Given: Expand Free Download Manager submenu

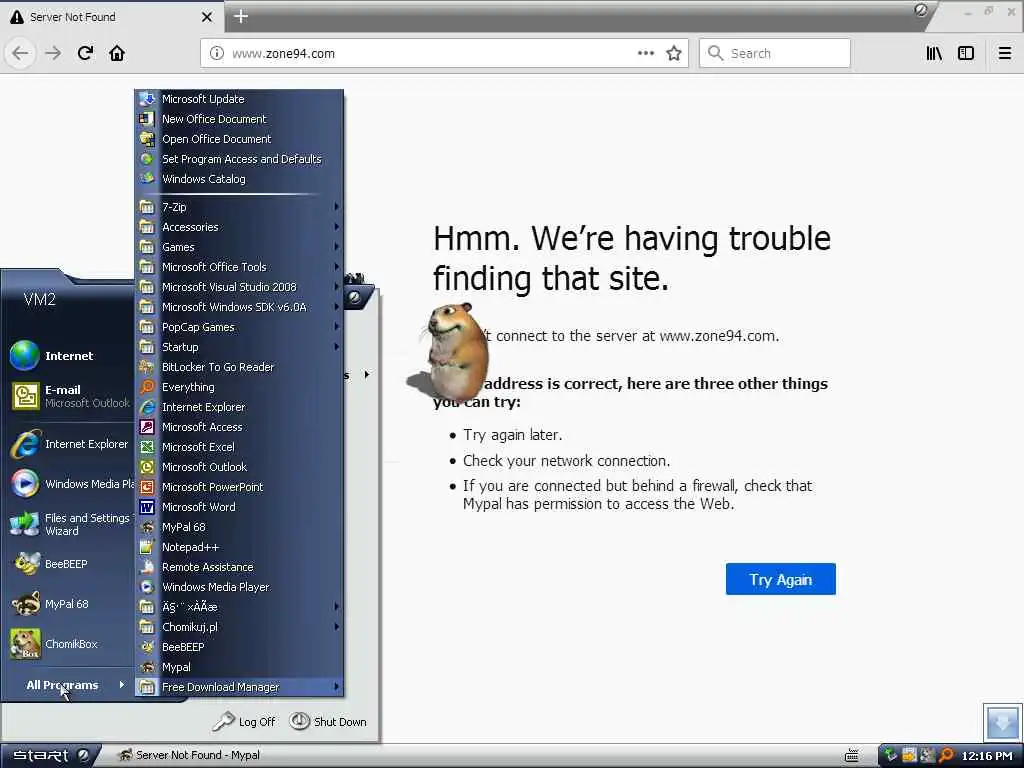Looking at the screenshot, I should pyautogui.click(x=239, y=687).
